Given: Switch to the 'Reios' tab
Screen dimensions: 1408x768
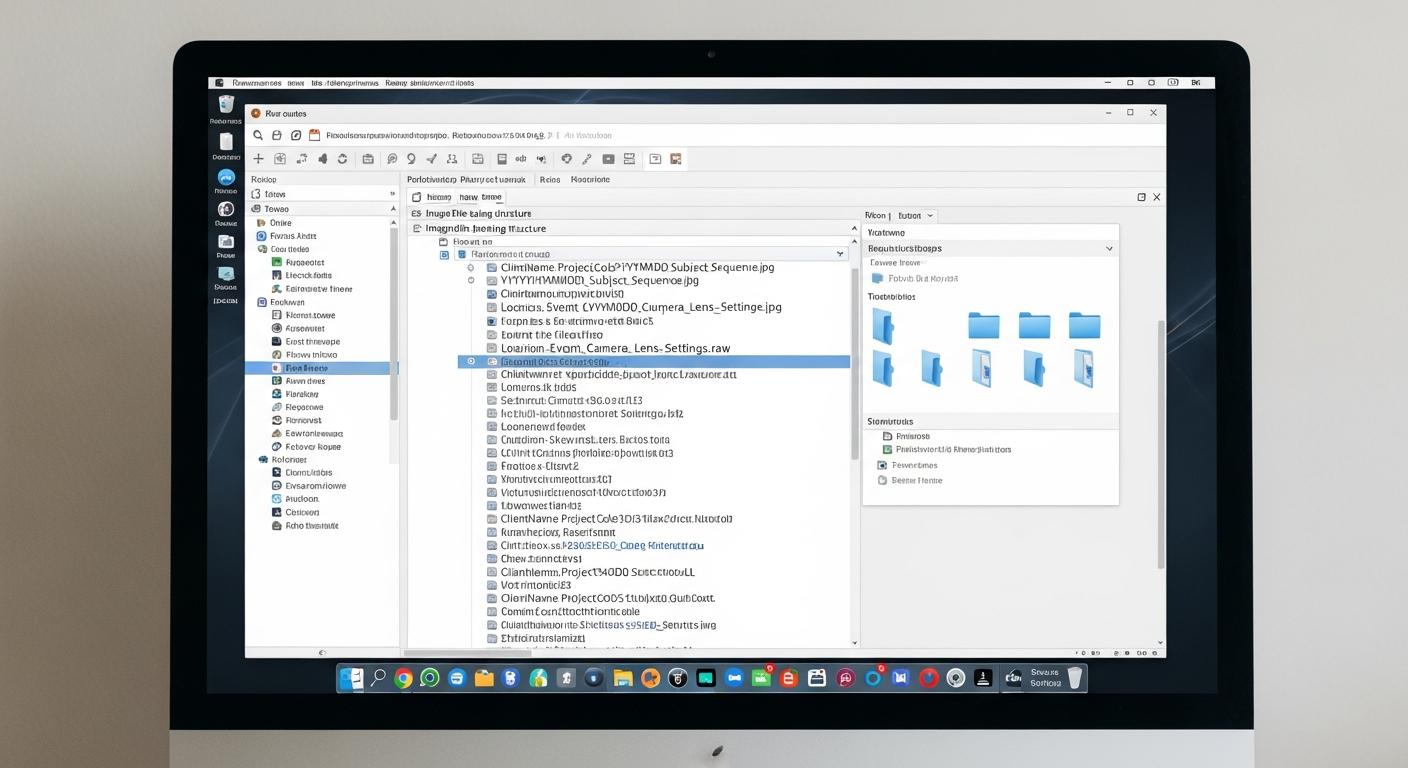Looking at the screenshot, I should 550,180.
